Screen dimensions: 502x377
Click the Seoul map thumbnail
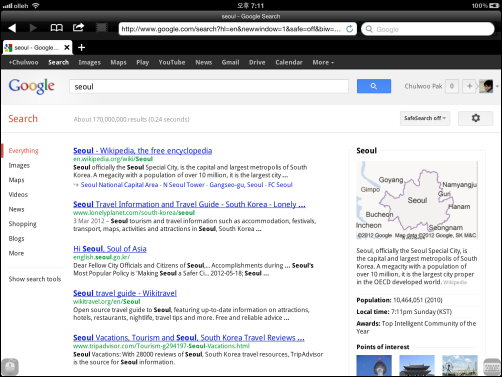click(417, 200)
